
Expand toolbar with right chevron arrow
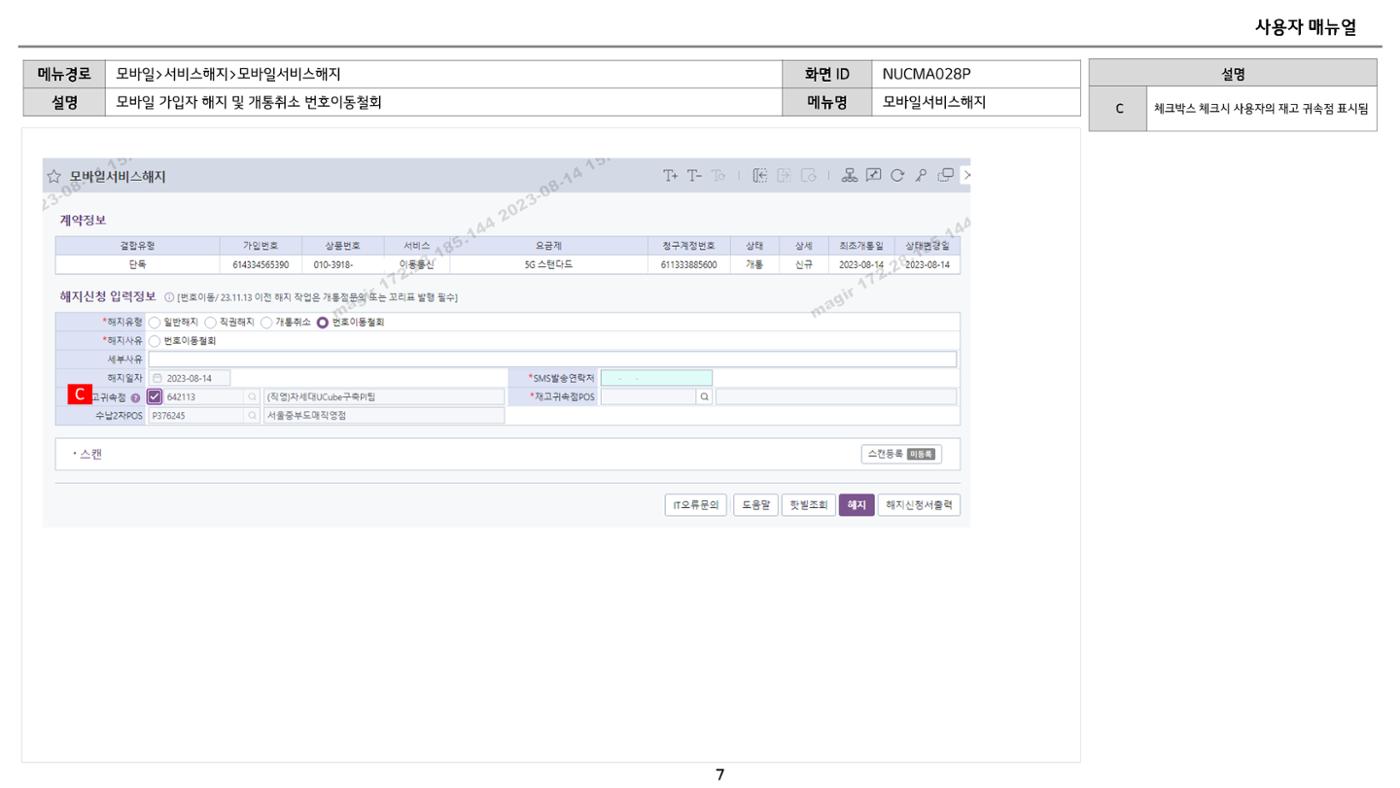tap(966, 176)
